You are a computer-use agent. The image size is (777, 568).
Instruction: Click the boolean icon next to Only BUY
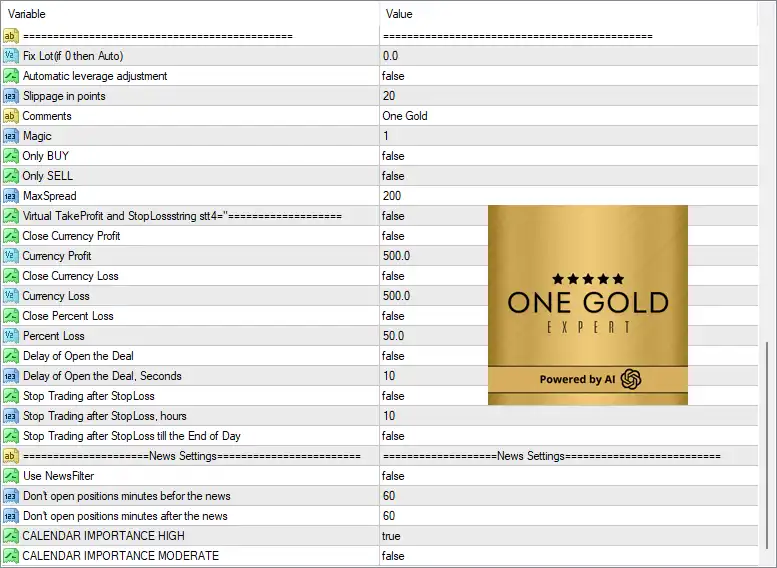pyautogui.click(x=10, y=156)
